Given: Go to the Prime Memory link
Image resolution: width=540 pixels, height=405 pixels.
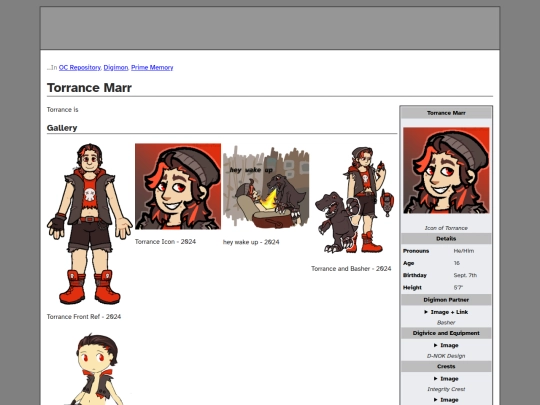Looking at the screenshot, I should click(x=152, y=68).
